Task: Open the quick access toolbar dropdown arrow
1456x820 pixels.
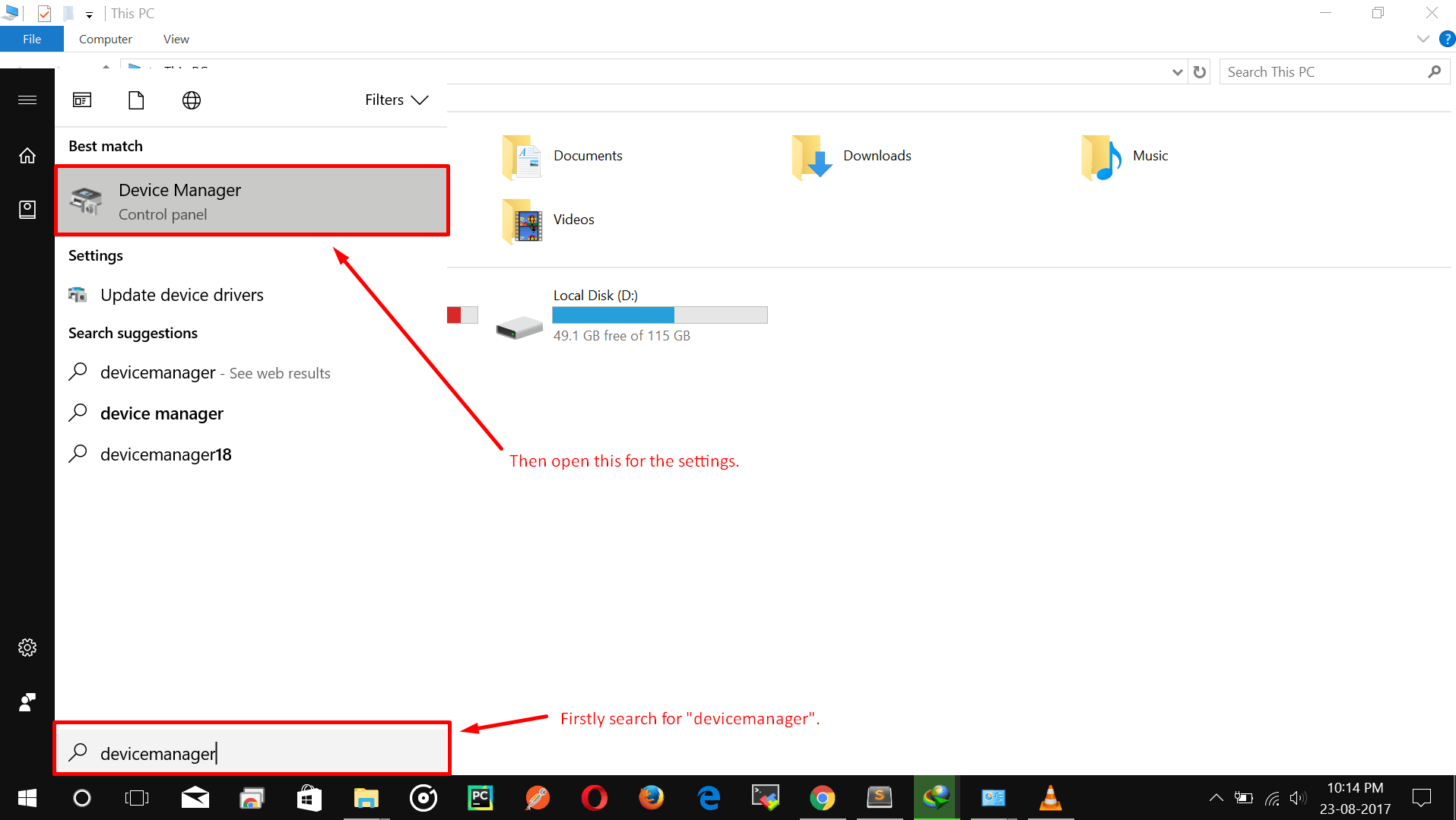Action: tap(89, 14)
